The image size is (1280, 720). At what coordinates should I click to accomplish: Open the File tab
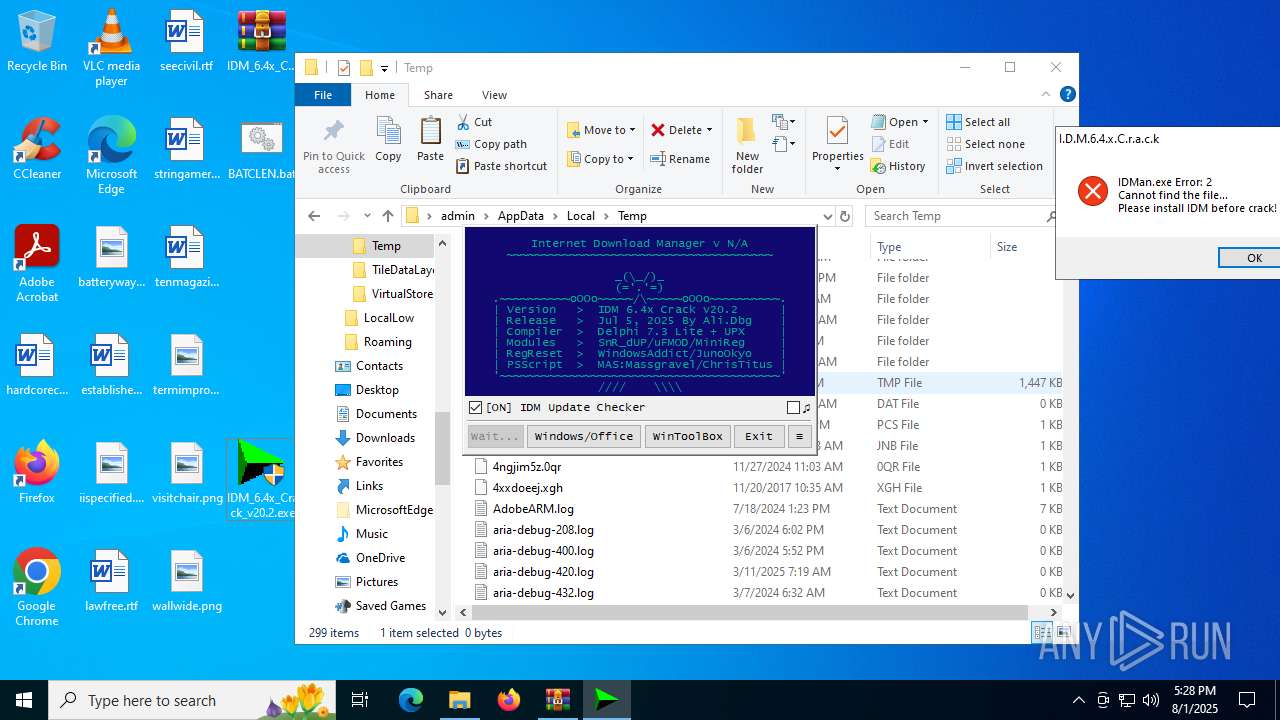tap(323, 95)
